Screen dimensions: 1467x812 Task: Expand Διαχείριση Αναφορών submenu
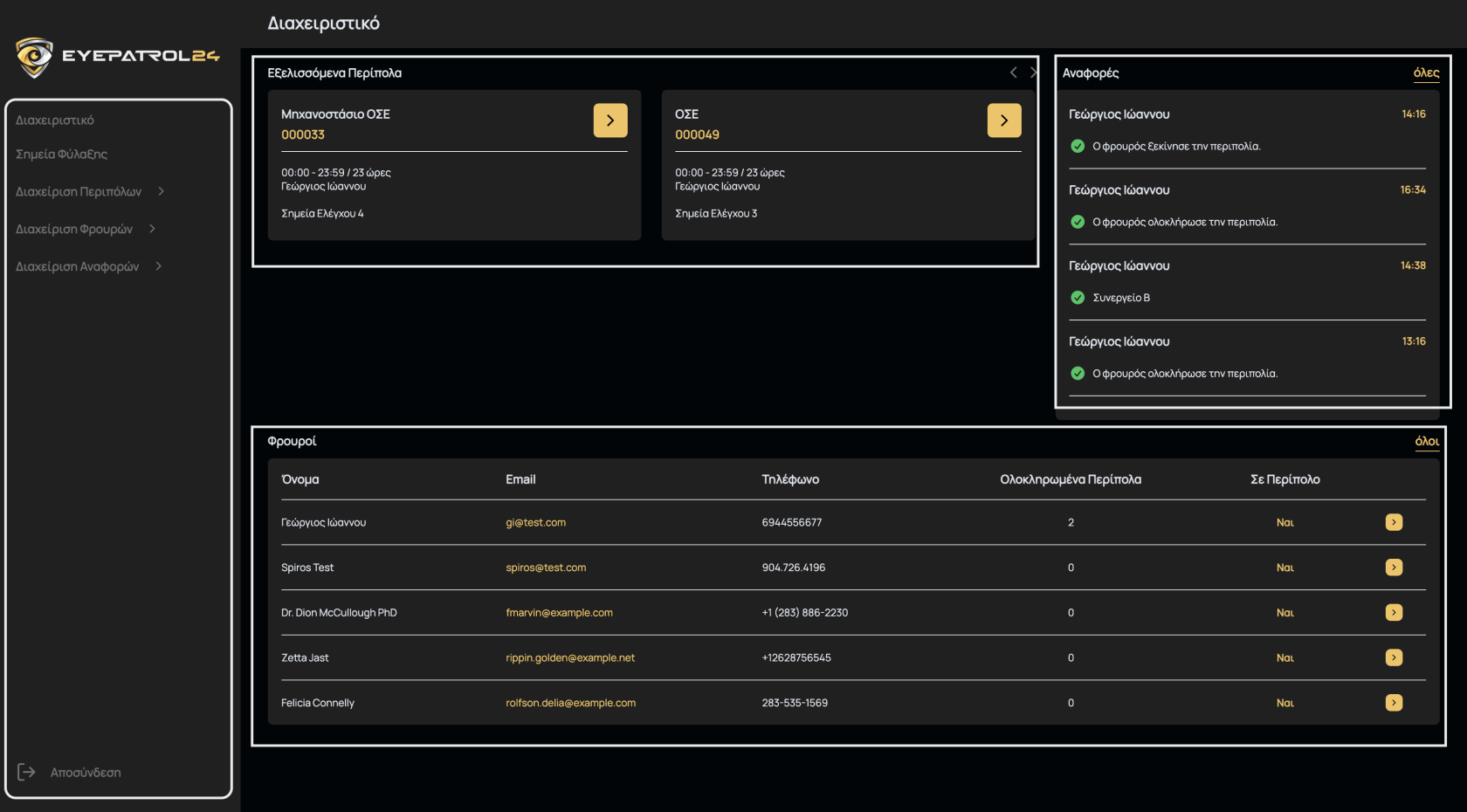[158, 266]
